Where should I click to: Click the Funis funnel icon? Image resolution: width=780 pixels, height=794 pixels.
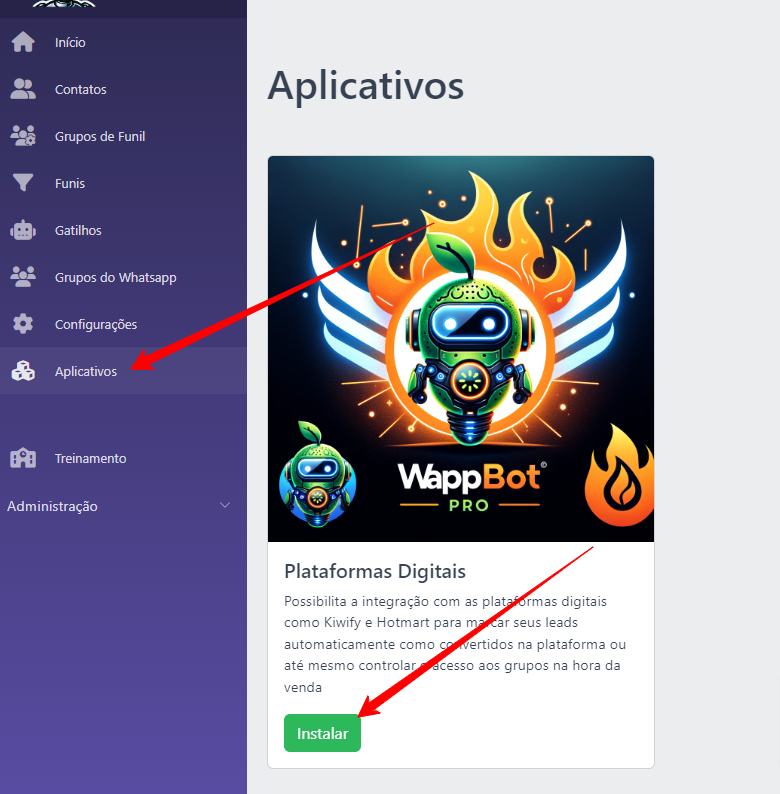[23, 183]
